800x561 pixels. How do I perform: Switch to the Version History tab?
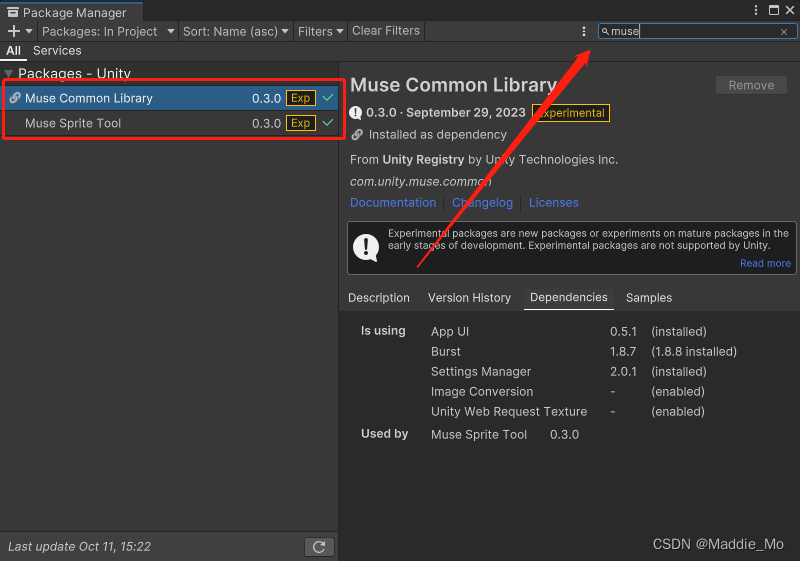coord(469,298)
